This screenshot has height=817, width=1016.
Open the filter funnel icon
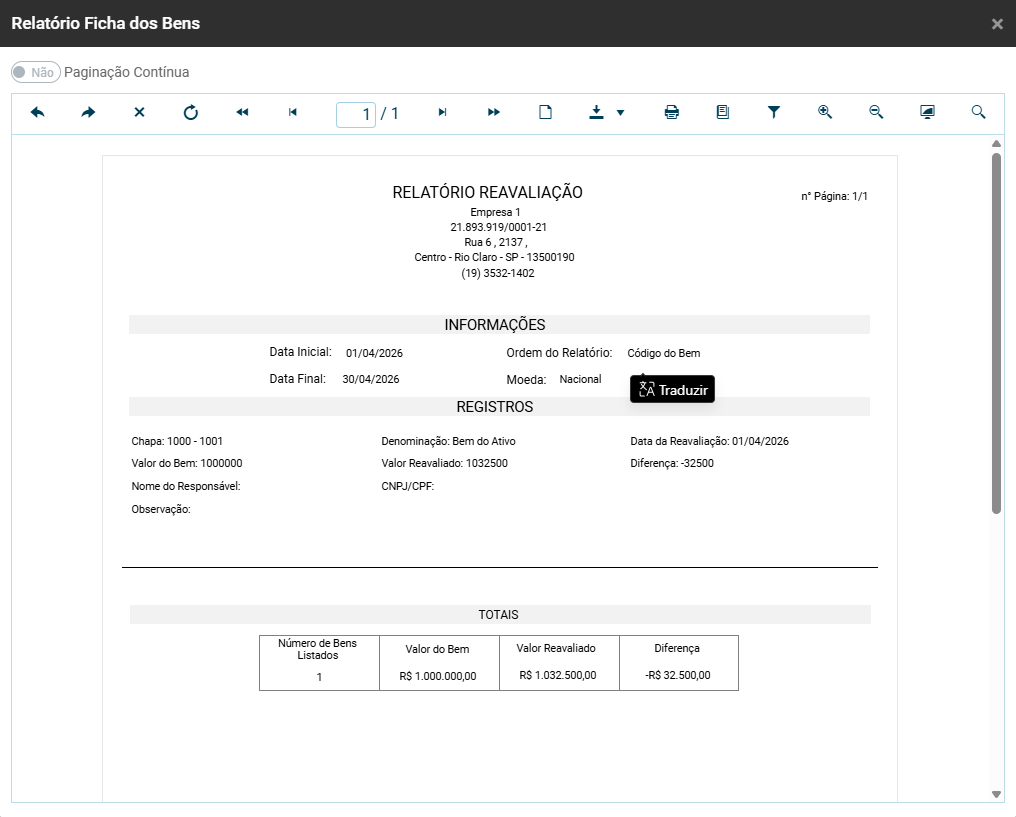coord(774,113)
